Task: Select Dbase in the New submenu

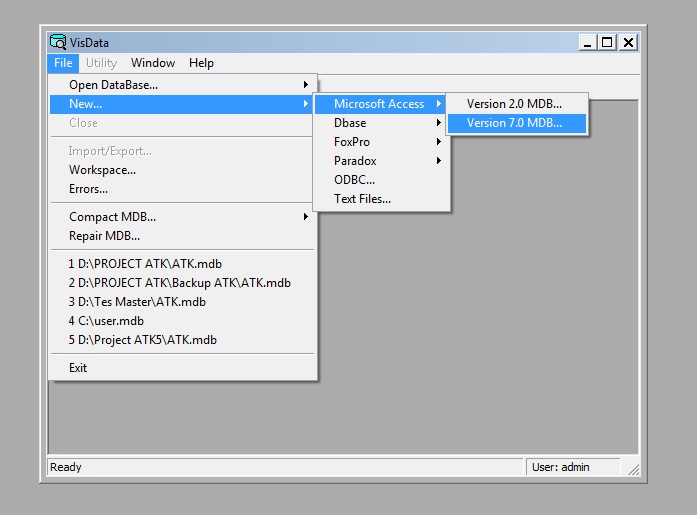Action: pos(381,123)
